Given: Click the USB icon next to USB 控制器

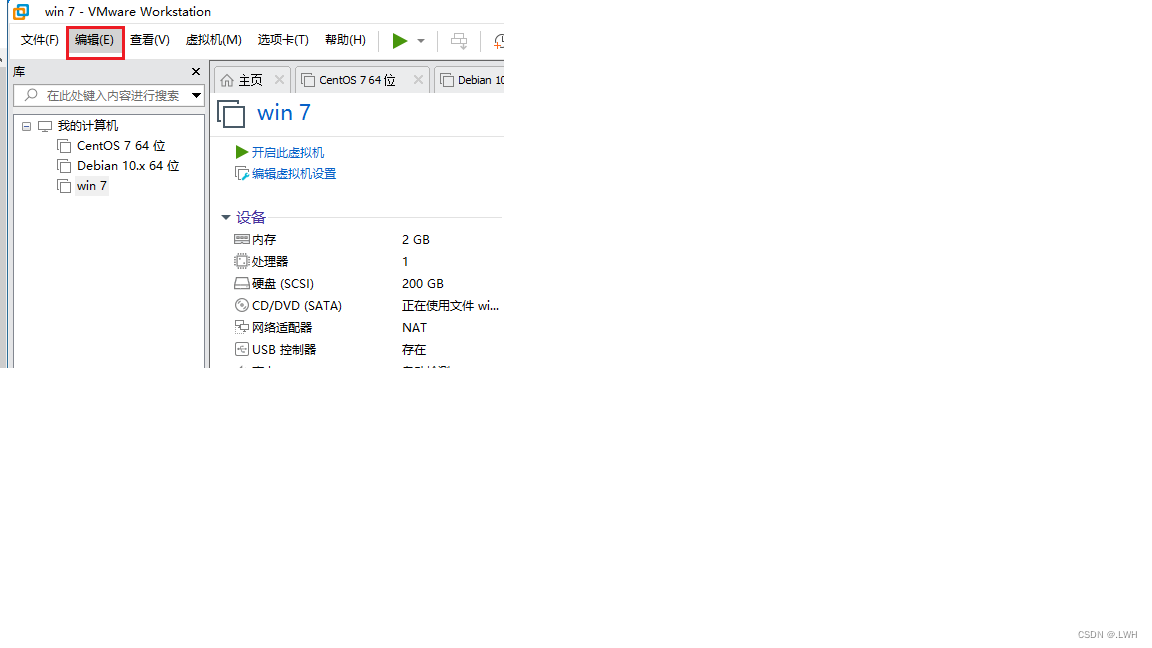Looking at the screenshot, I should [x=242, y=349].
